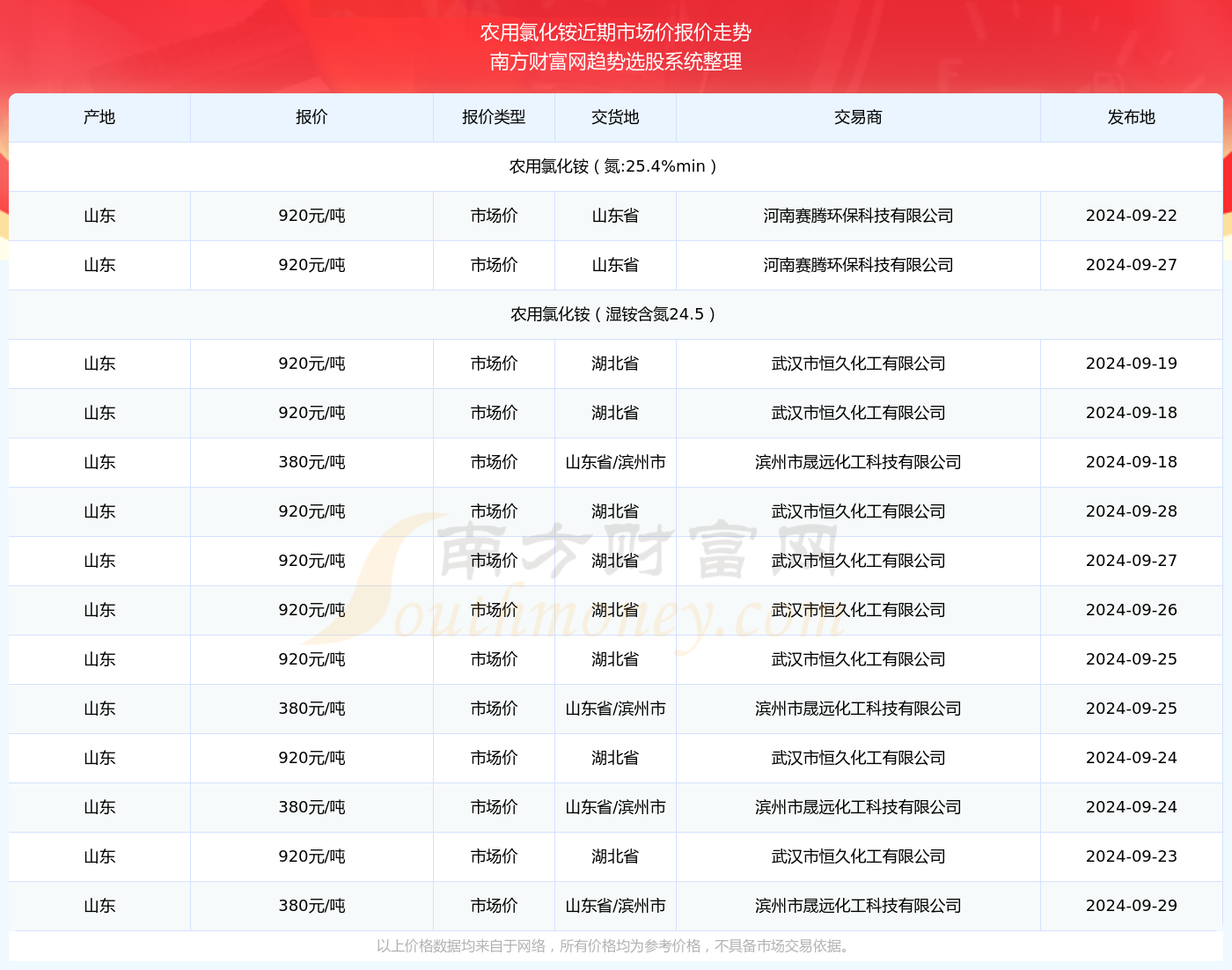Click 380元/吨 in the 2024-09-24 row

pos(312,807)
